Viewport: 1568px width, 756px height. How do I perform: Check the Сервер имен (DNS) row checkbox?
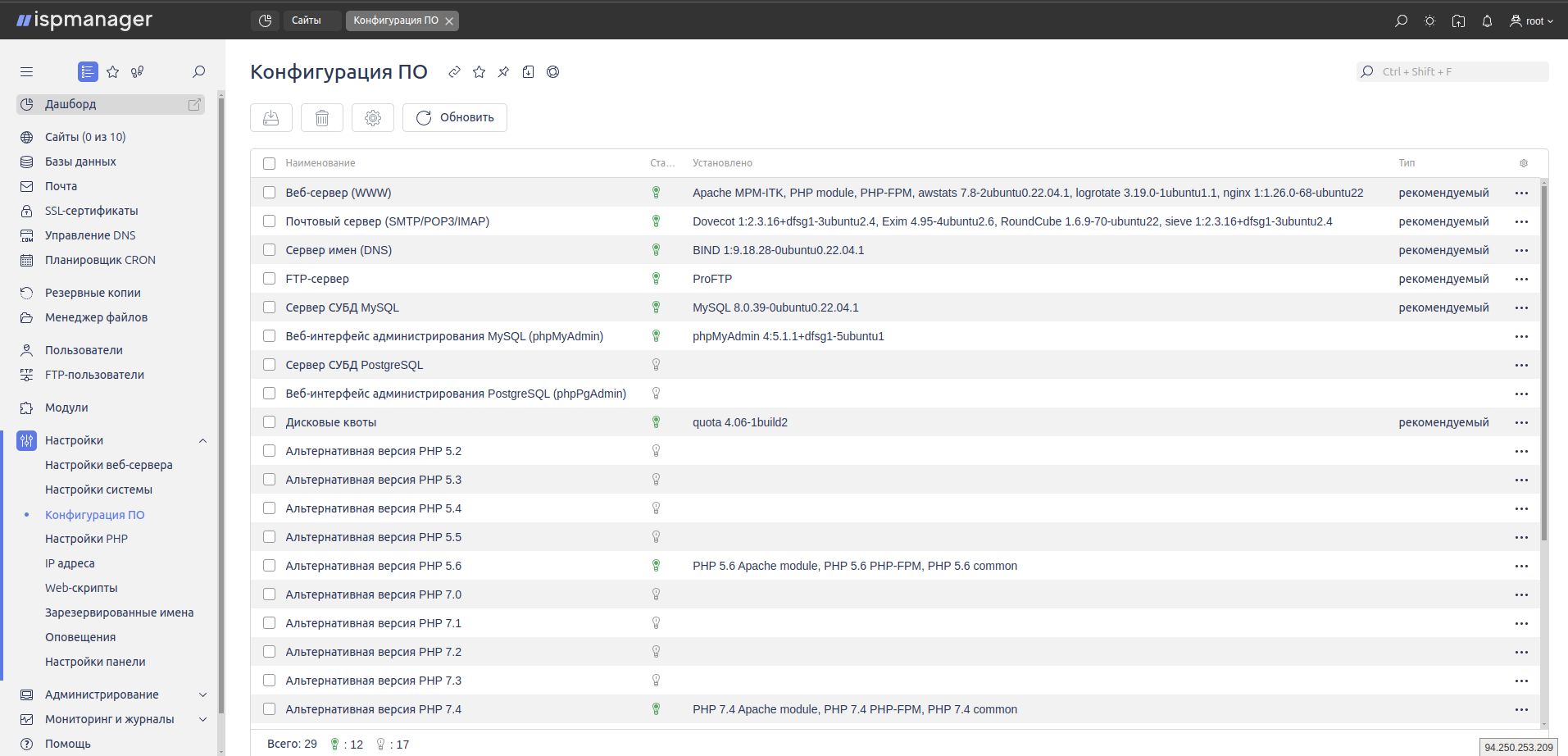click(x=269, y=250)
